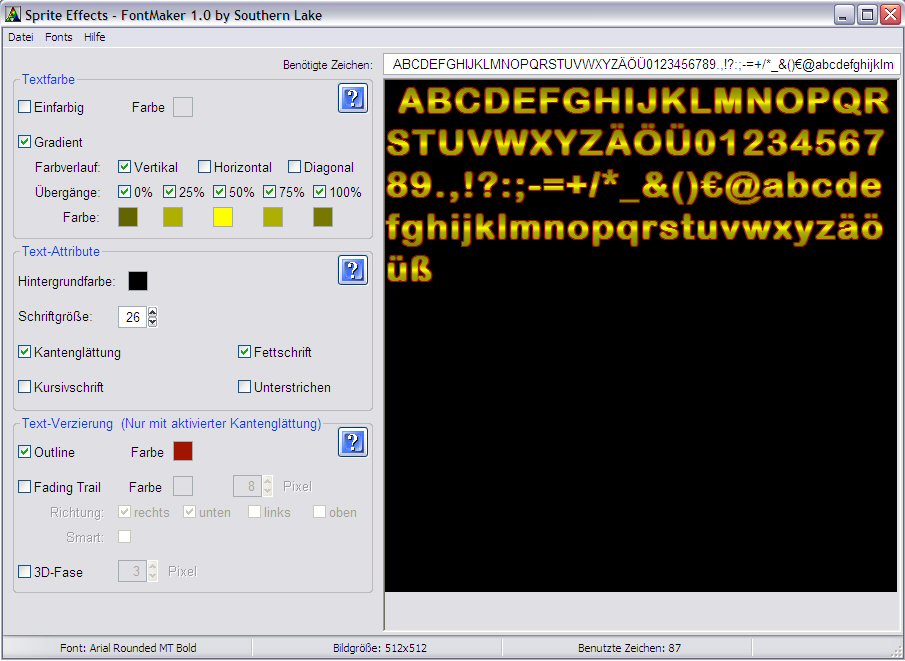Open the Text-Verzierung help question-mark icon
This screenshot has height=661, width=905.
pyautogui.click(x=353, y=442)
